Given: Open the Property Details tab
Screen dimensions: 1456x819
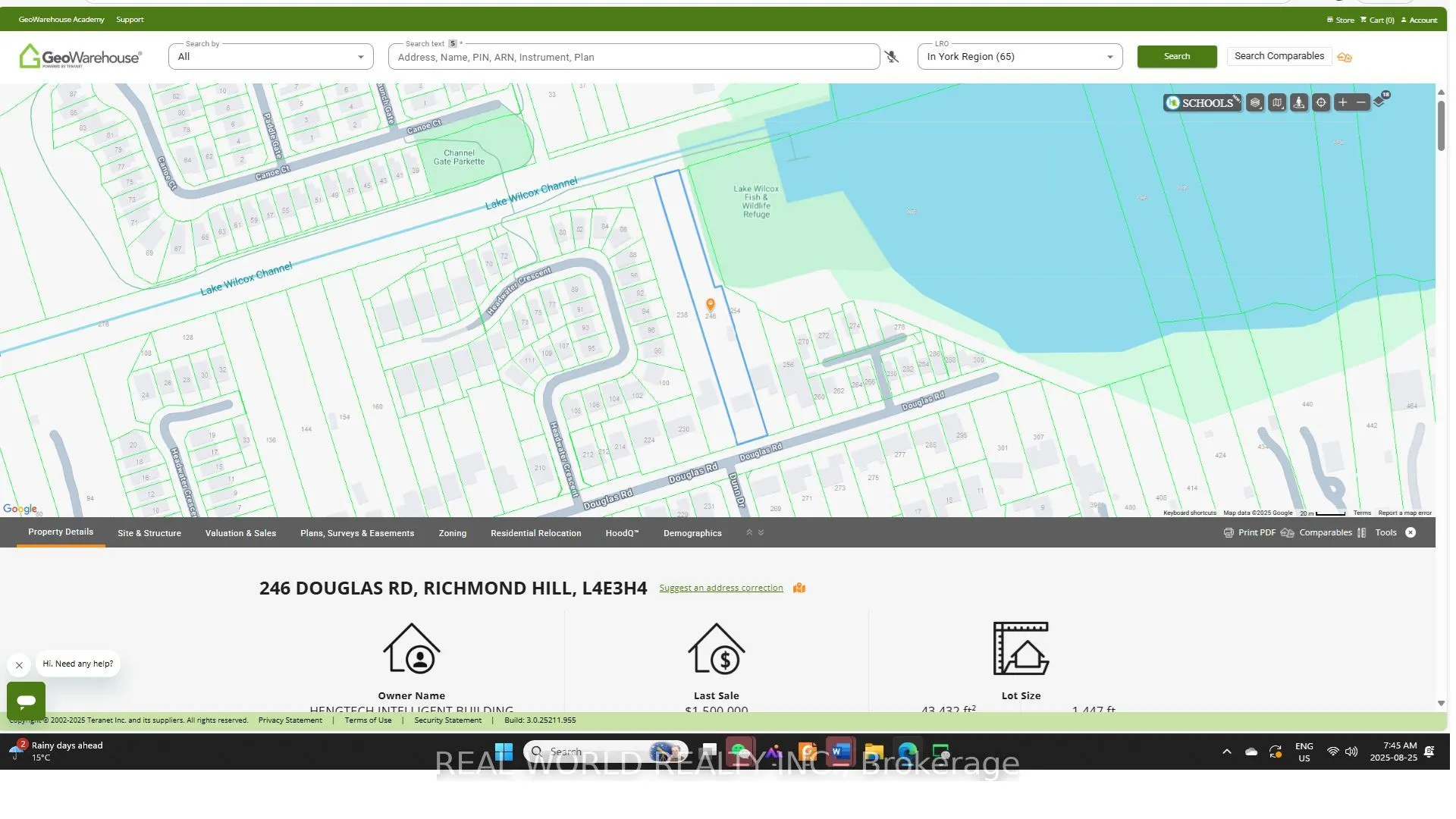Looking at the screenshot, I should click(x=61, y=532).
